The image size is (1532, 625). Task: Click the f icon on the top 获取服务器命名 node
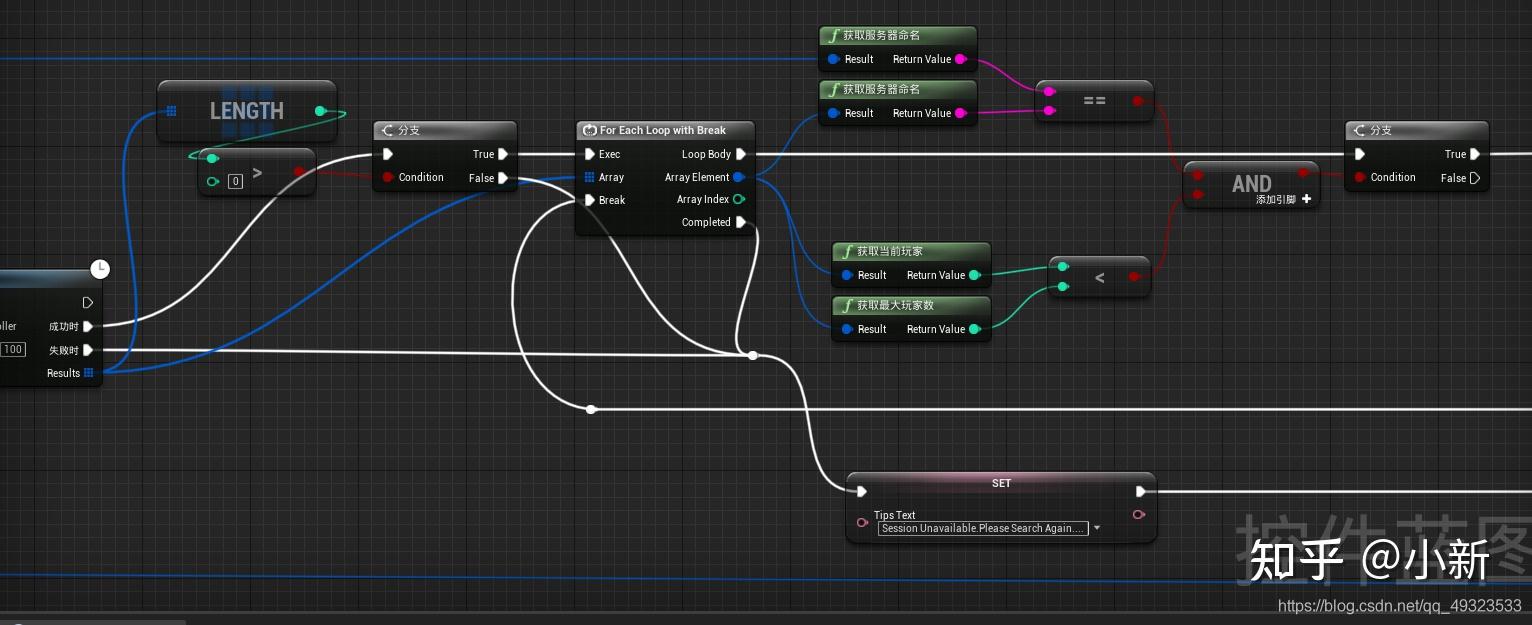coord(833,35)
